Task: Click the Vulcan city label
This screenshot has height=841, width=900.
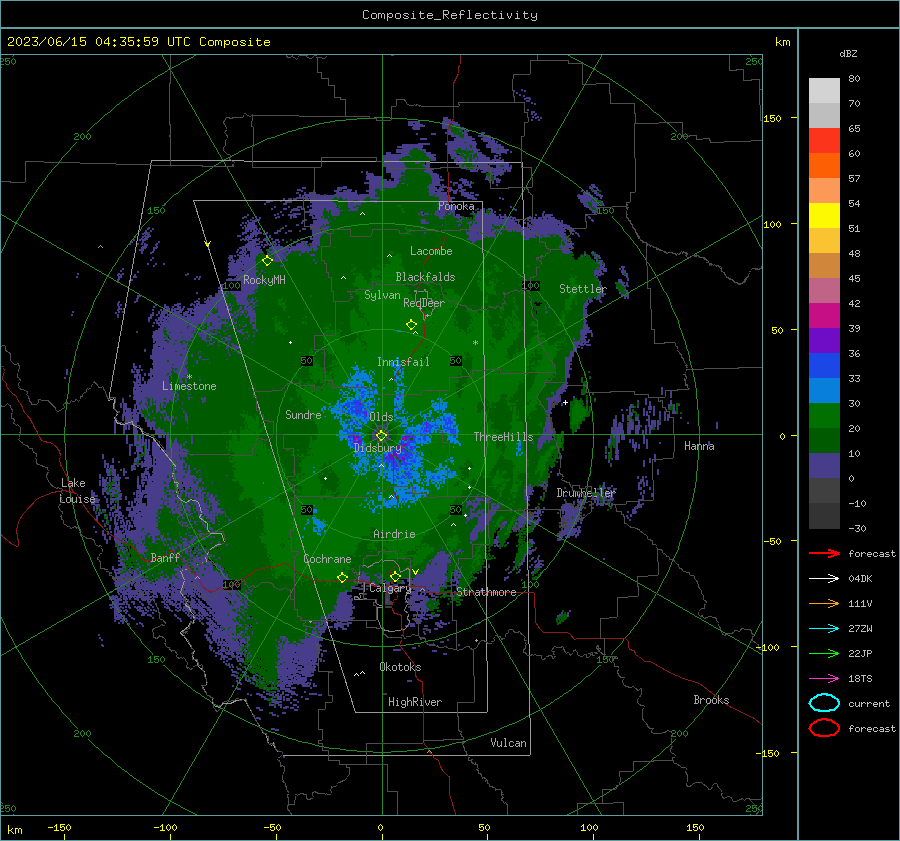Action: [509, 743]
